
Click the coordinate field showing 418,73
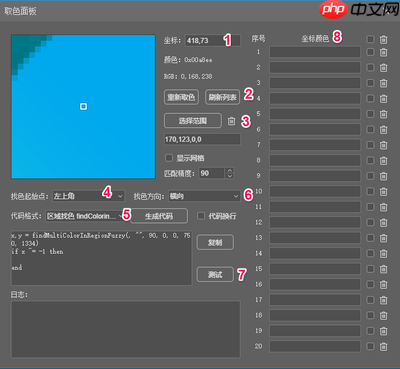click(x=213, y=41)
